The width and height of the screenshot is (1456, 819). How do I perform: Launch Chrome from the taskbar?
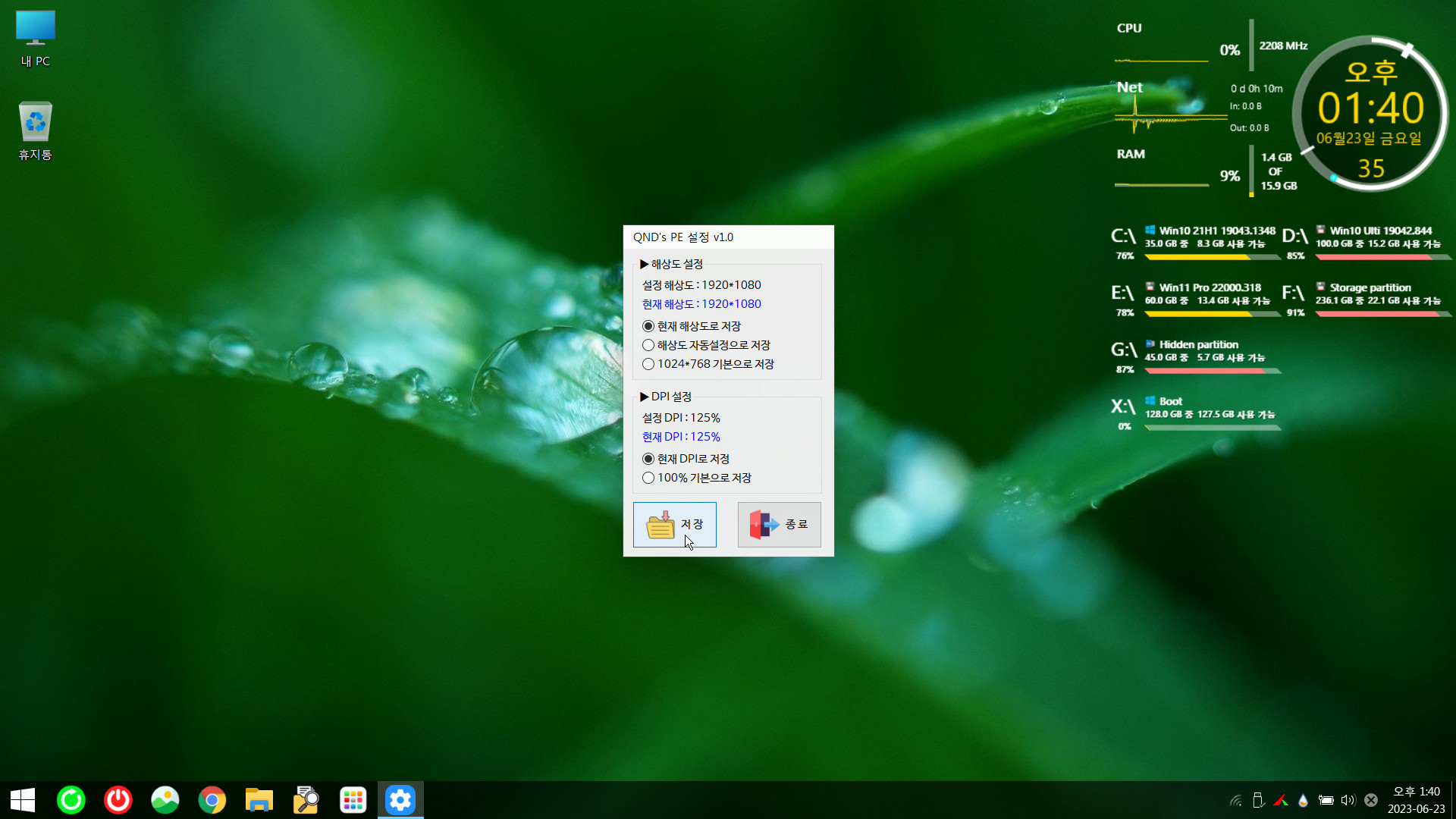click(x=212, y=800)
